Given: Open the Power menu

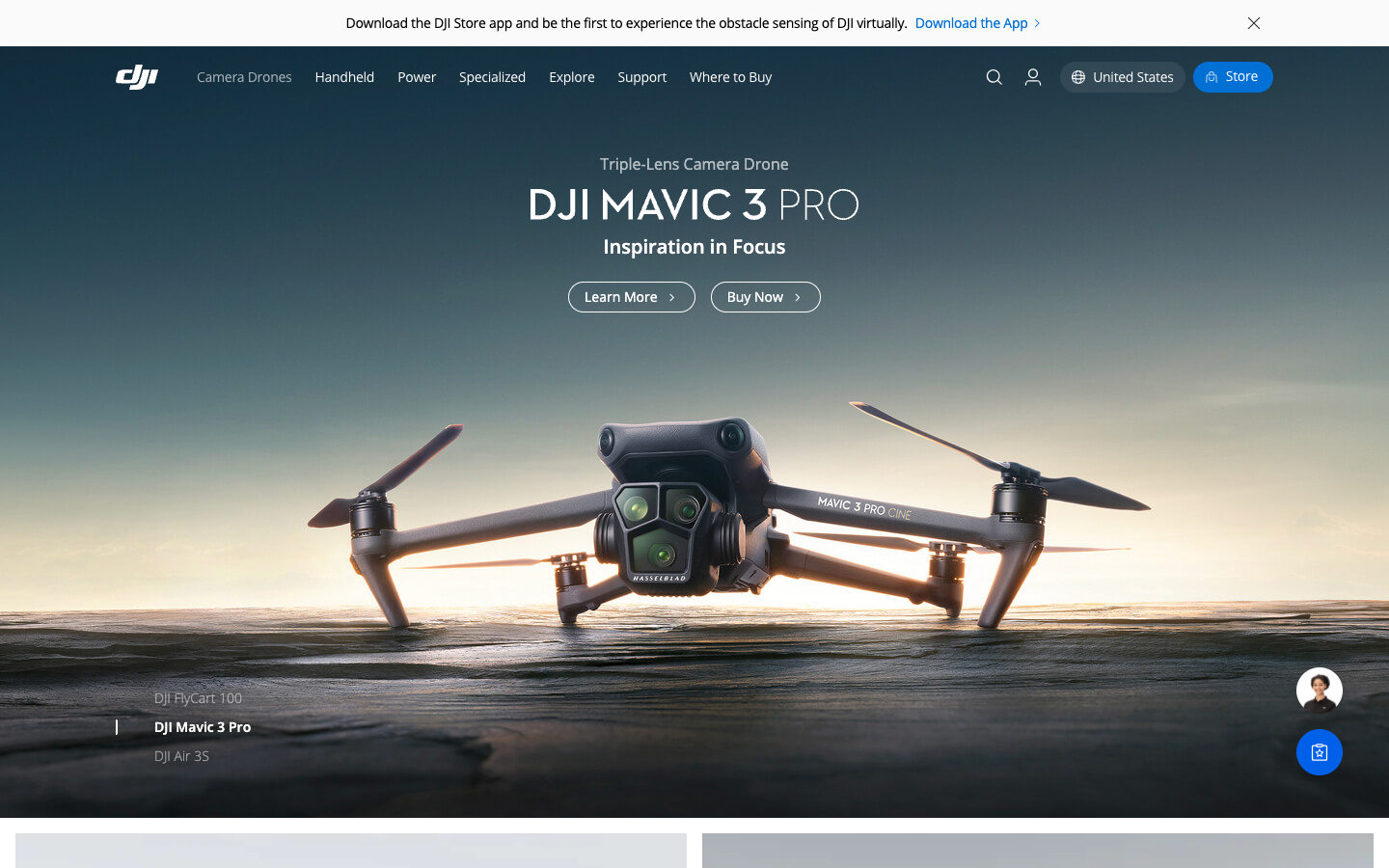Looking at the screenshot, I should point(417,77).
